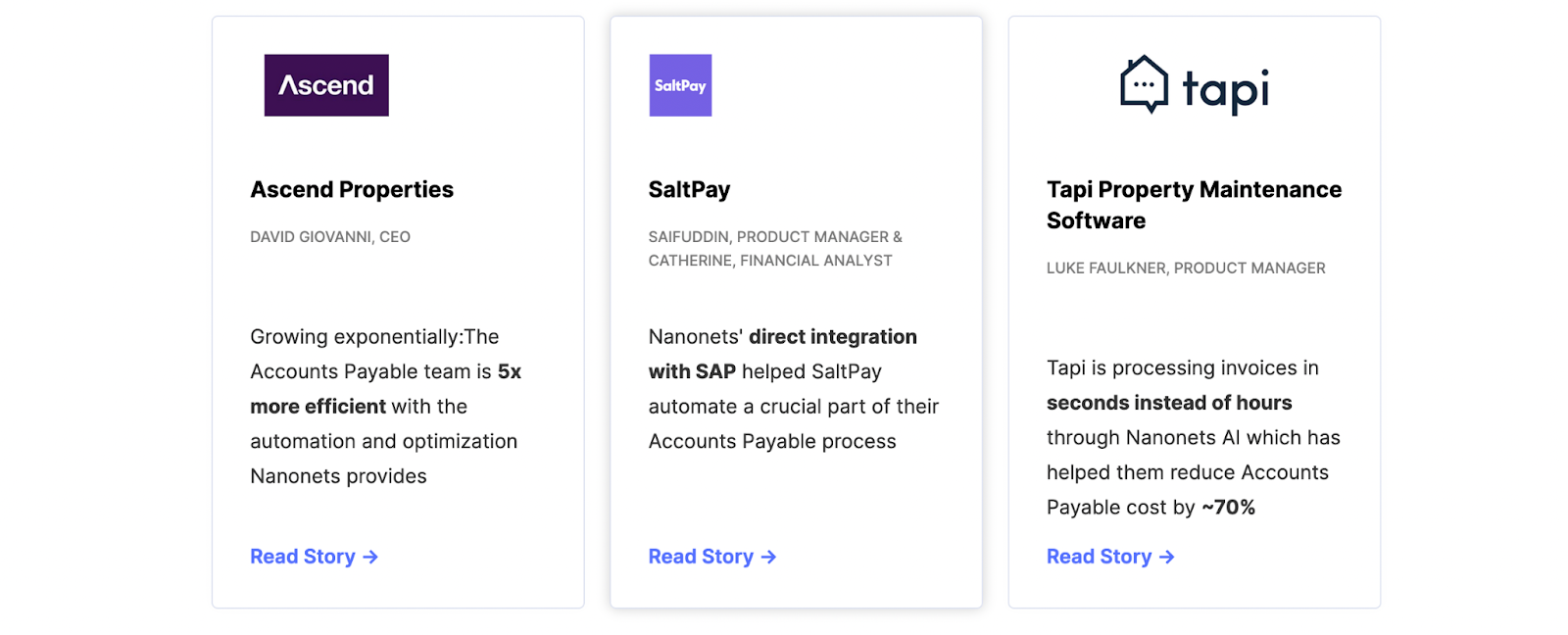
Task: Click the tapi house-shaped chat bubble icon
Action: (1144, 84)
